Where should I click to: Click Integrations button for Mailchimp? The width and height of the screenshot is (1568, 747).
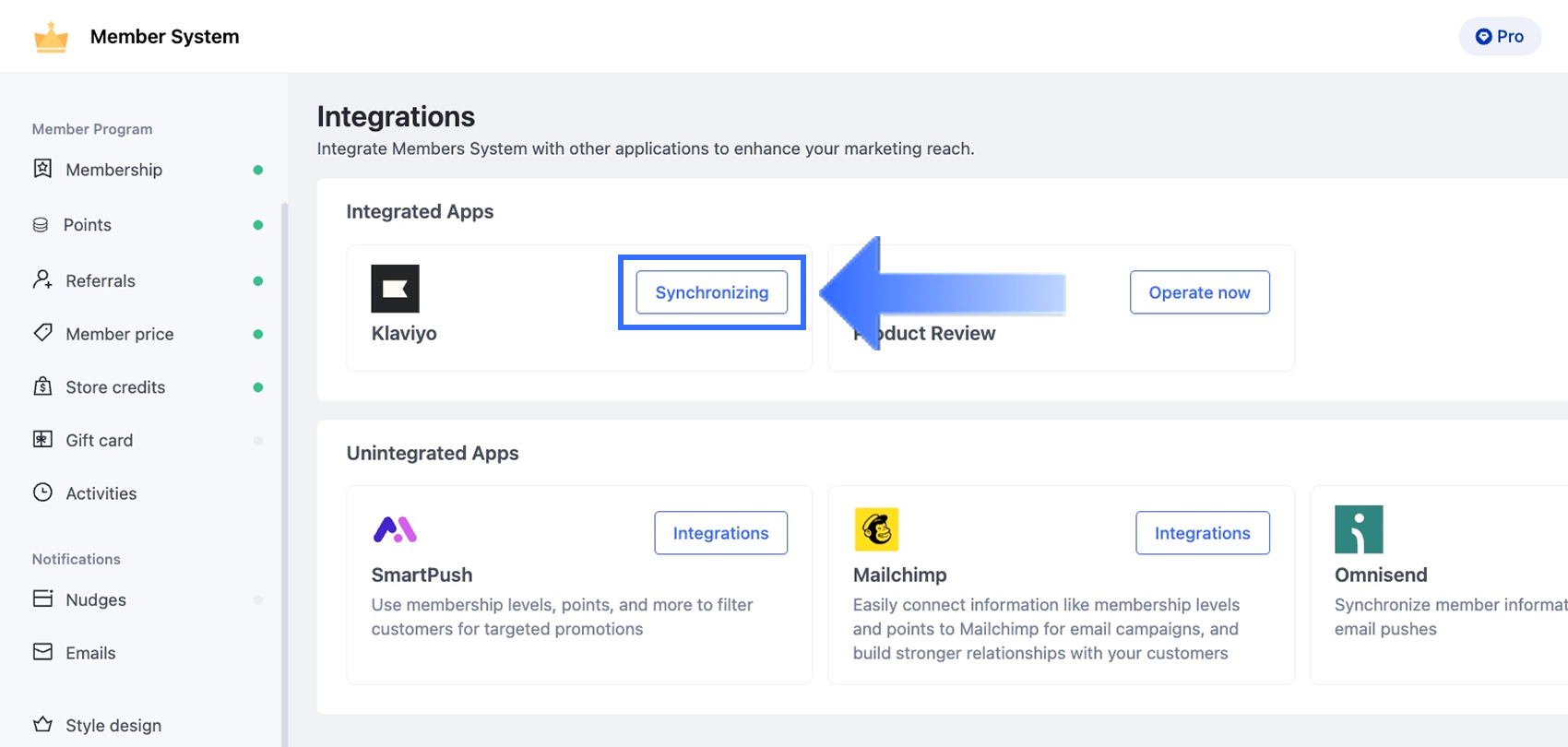(x=1202, y=533)
